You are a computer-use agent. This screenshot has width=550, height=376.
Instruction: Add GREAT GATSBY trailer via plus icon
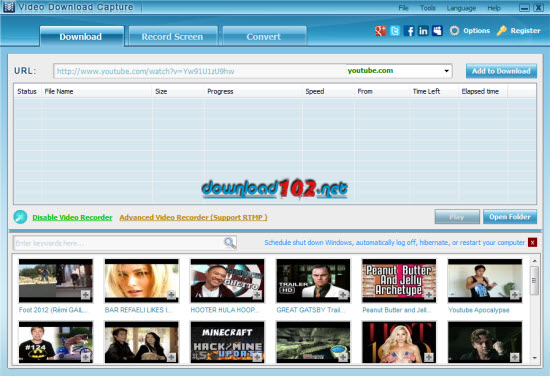click(x=343, y=295)
